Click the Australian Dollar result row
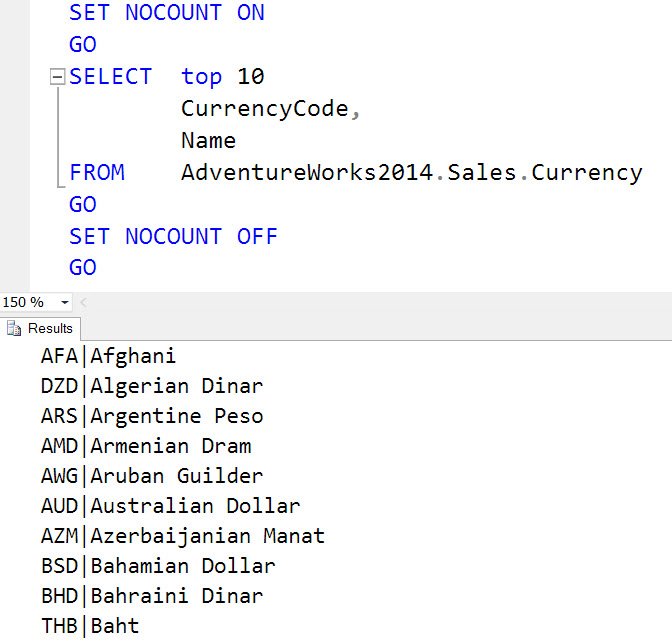Image resolution: width=672 pixels, height=643 pixels. (x=171, y=506)
